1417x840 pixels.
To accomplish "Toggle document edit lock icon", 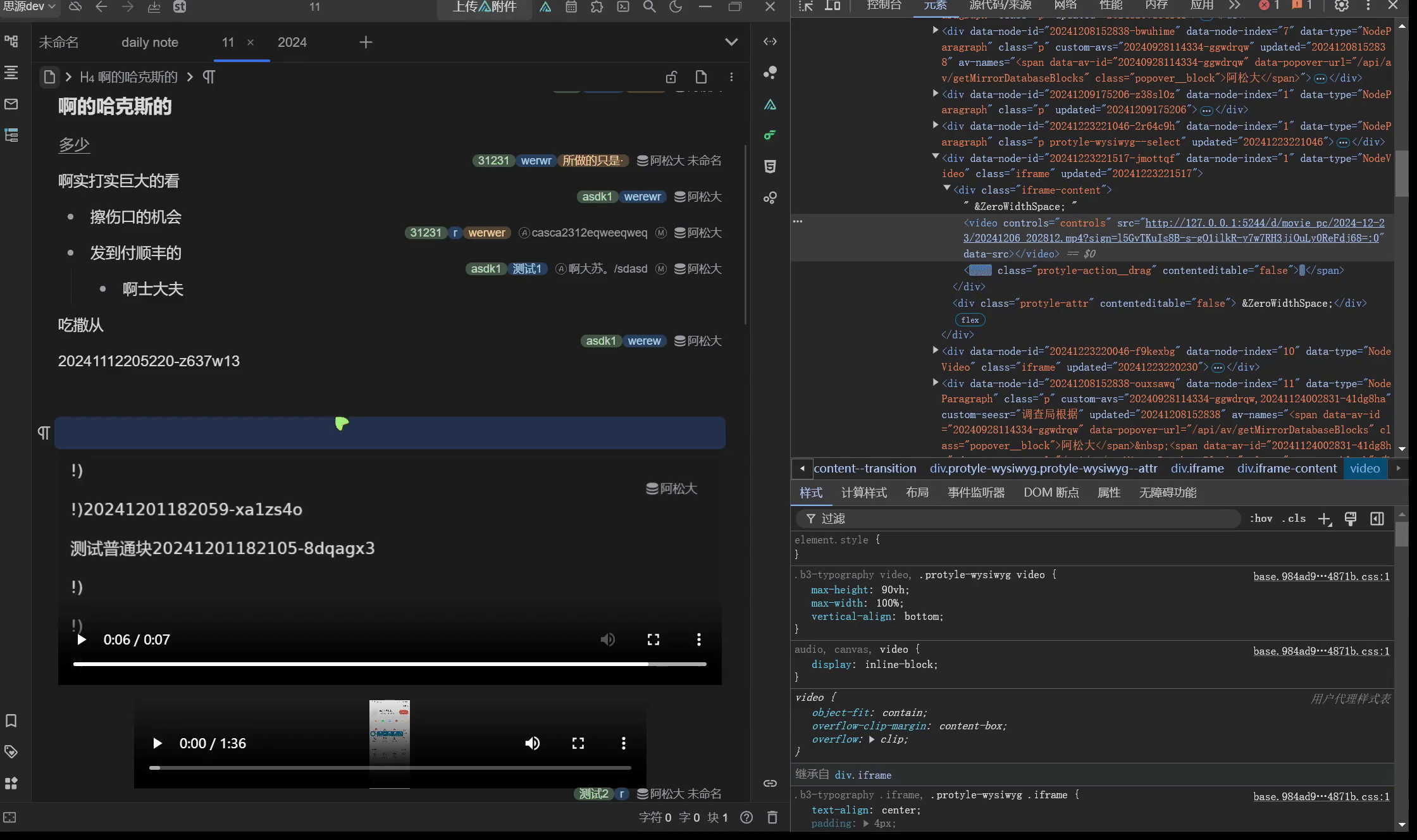I will tap(671, 77).
